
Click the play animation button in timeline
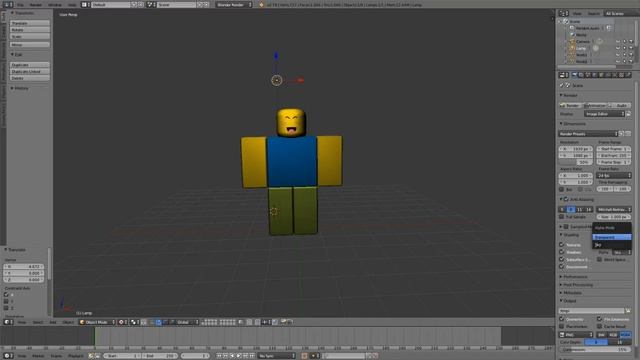239,356
